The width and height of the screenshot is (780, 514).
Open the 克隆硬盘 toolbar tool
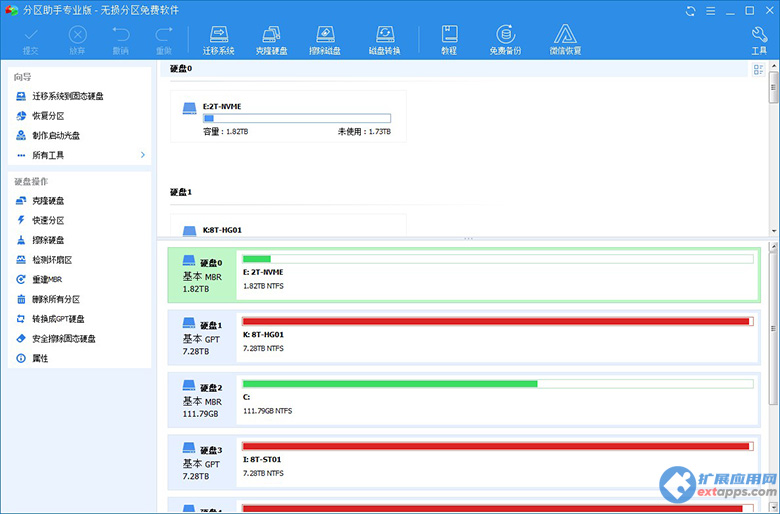click(x=272, y=41)
